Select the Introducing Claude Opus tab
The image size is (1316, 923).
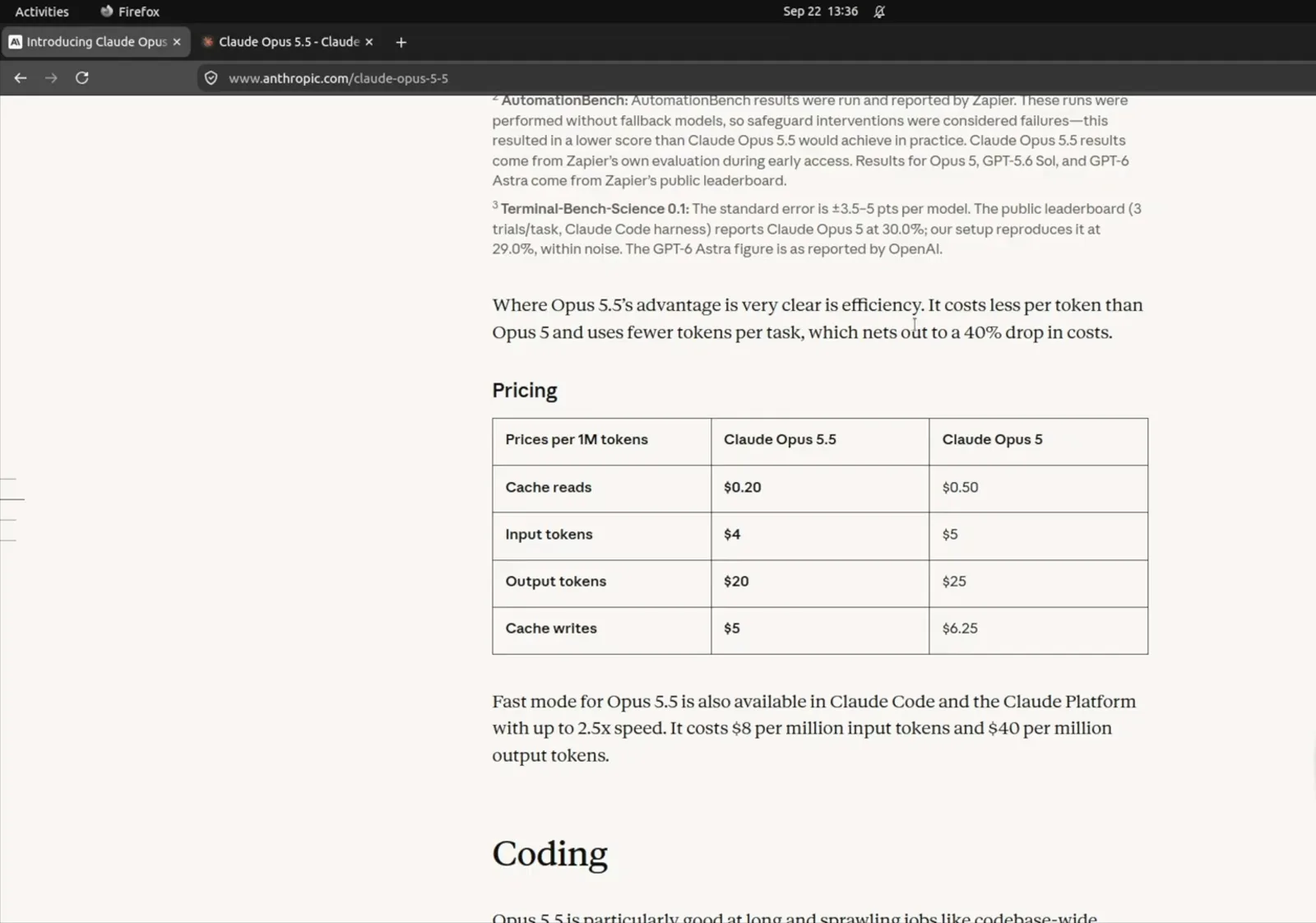coord(96,42)
